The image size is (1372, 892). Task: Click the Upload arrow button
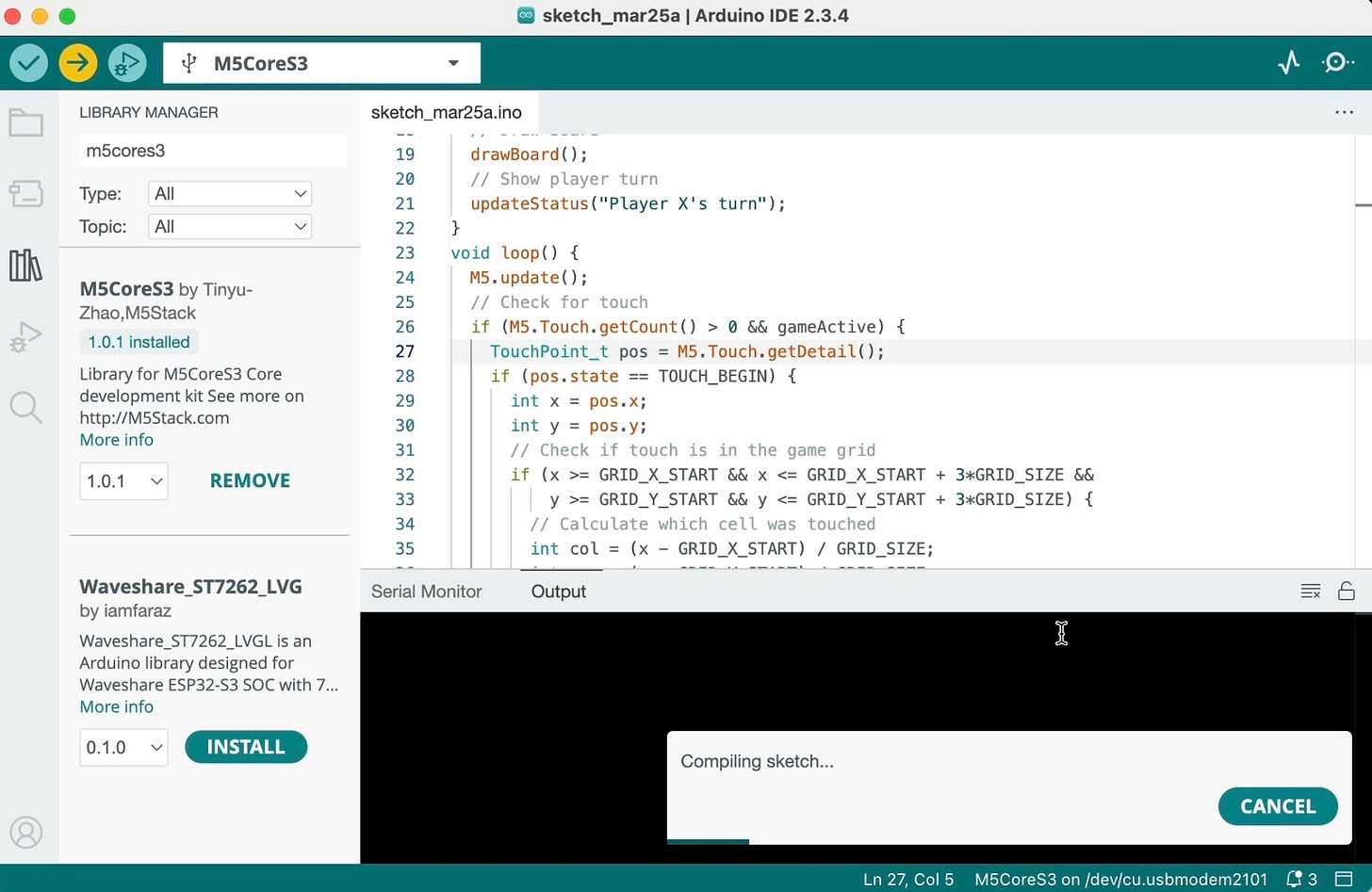pos(78,63)
